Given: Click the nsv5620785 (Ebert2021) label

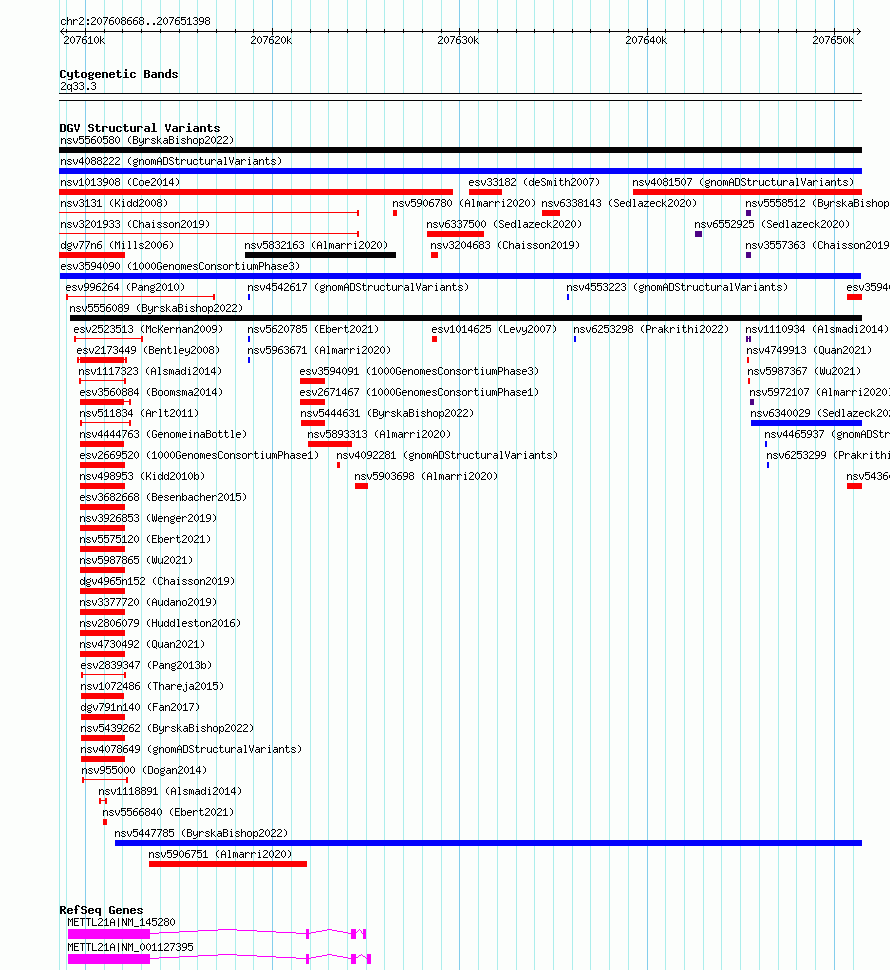Looking at the screenshot, I should point(313,330).
